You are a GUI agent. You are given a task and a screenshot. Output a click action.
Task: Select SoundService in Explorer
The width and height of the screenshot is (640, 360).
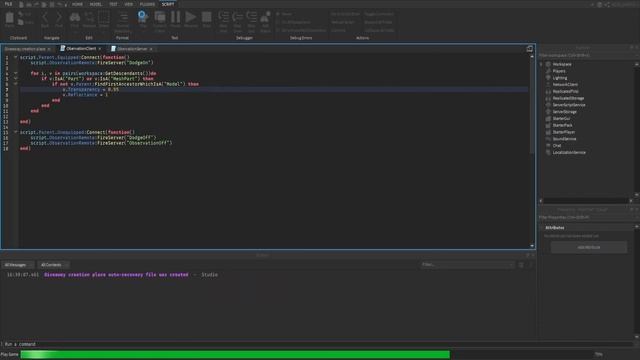click(564, 139)
